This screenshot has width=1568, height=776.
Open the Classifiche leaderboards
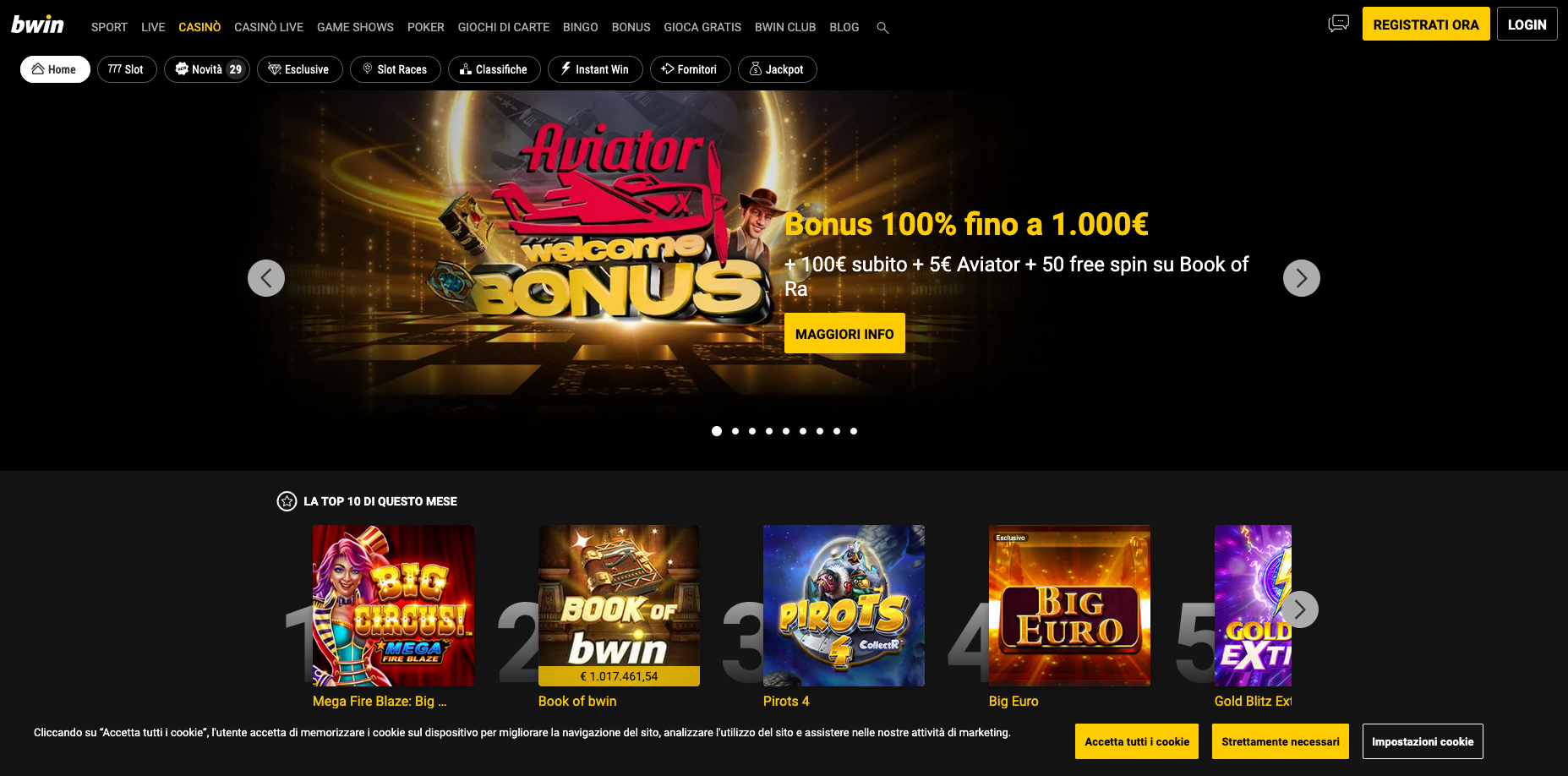(x=494, y=69)
